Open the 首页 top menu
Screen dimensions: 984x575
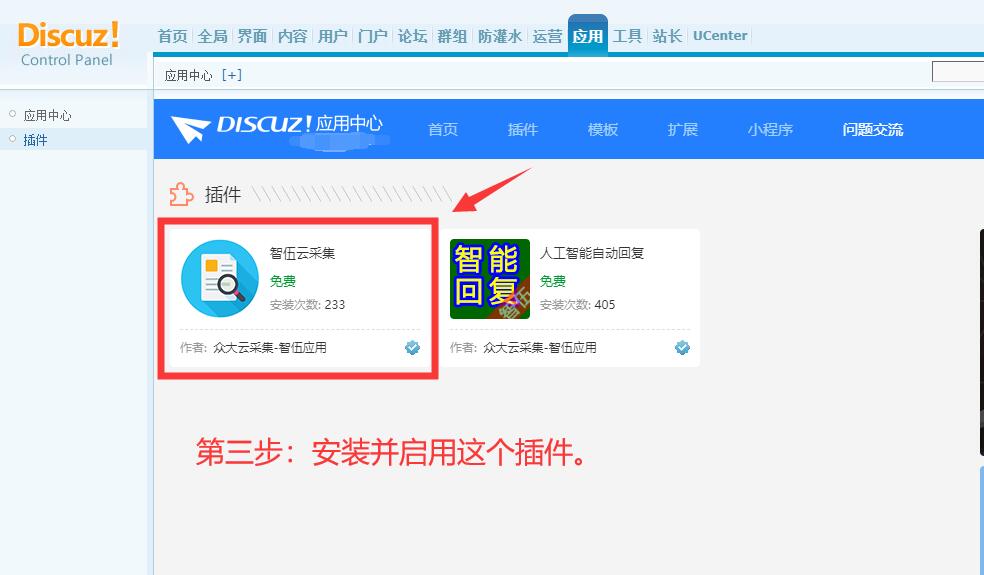173,36
